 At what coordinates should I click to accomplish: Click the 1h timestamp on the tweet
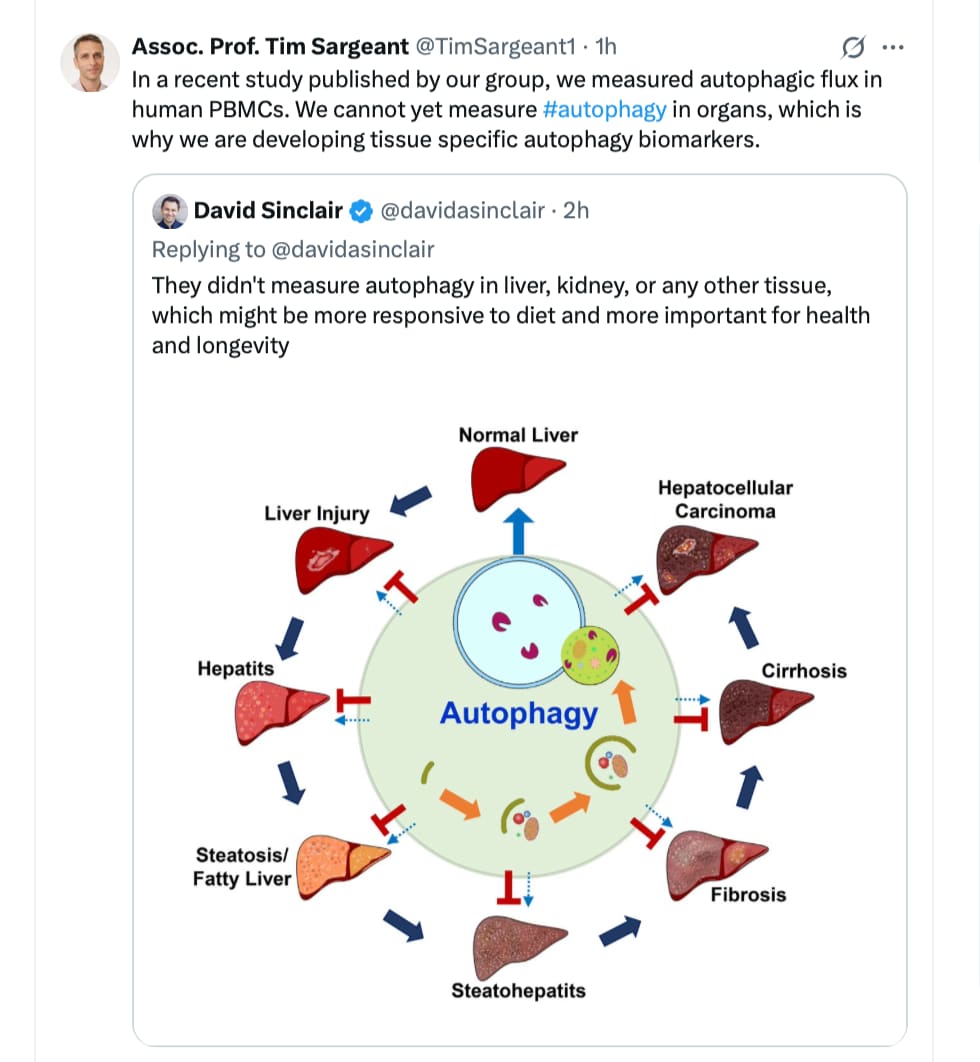tap(605, 46)
